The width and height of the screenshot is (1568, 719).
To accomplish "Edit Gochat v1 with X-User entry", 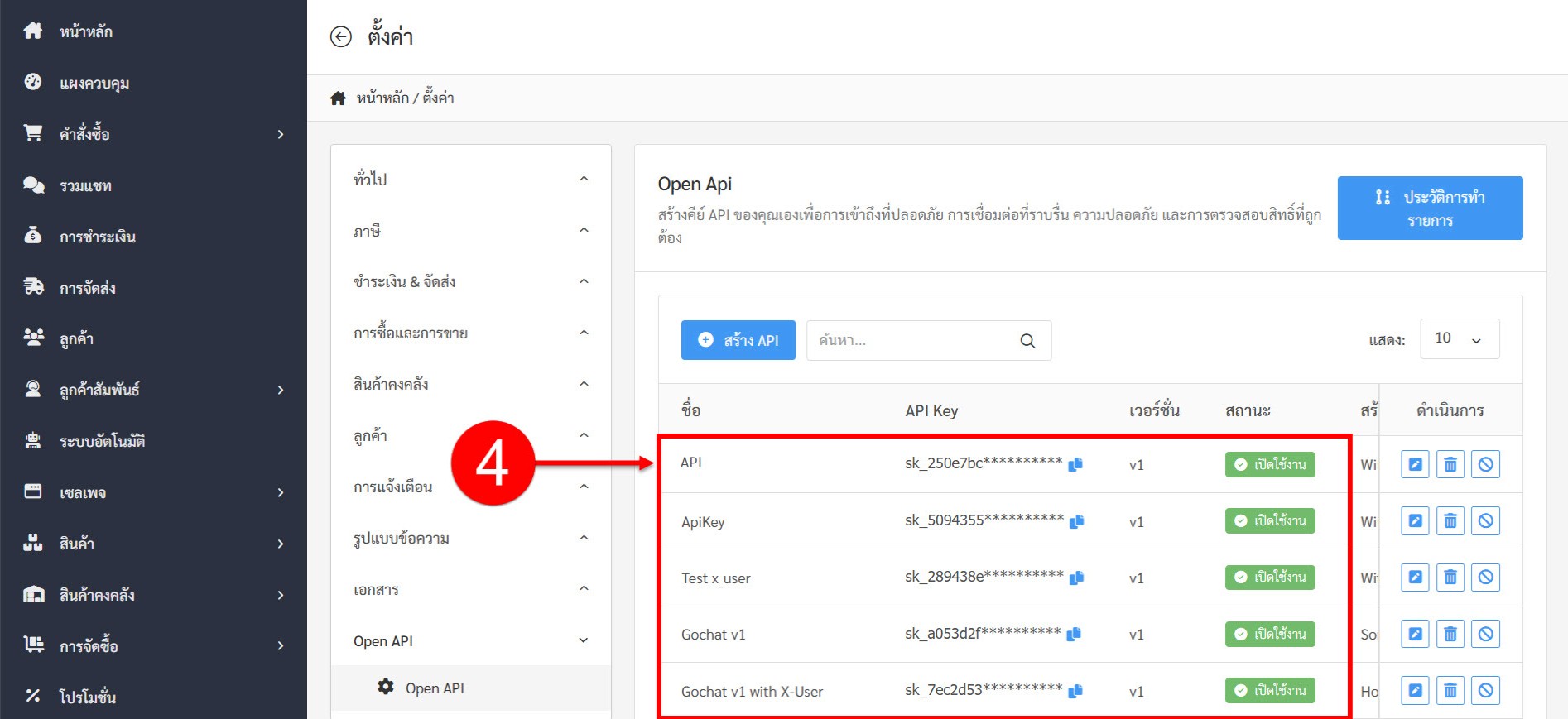I will [x=1415, y=691].
